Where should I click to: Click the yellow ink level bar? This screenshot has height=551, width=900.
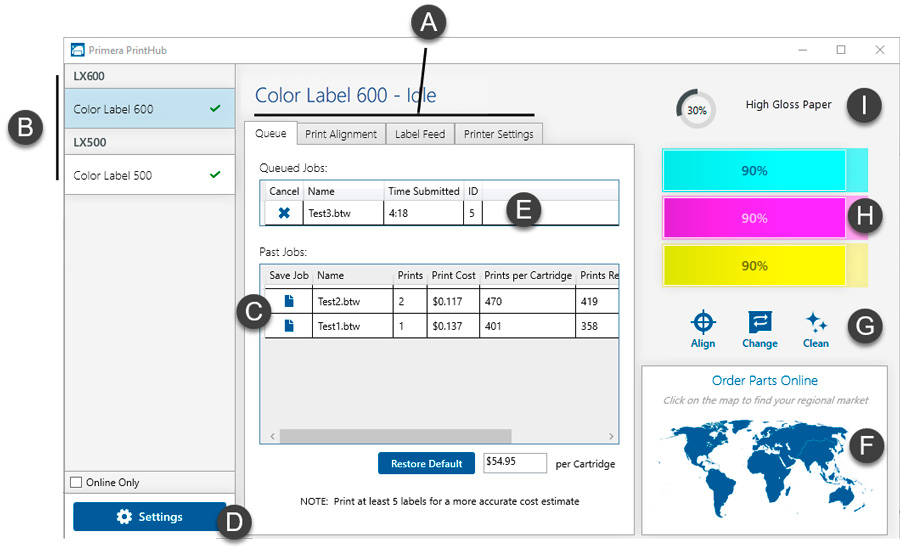click(765, 266)
